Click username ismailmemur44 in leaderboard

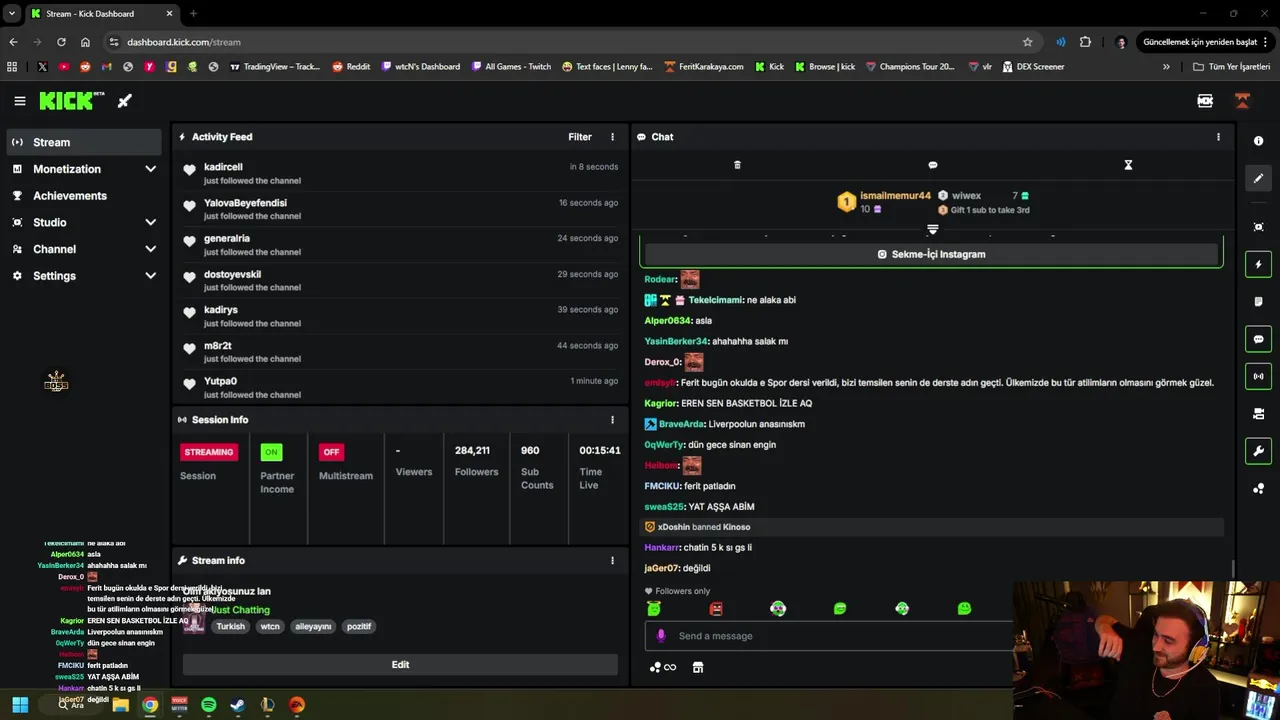click(895, 196)
